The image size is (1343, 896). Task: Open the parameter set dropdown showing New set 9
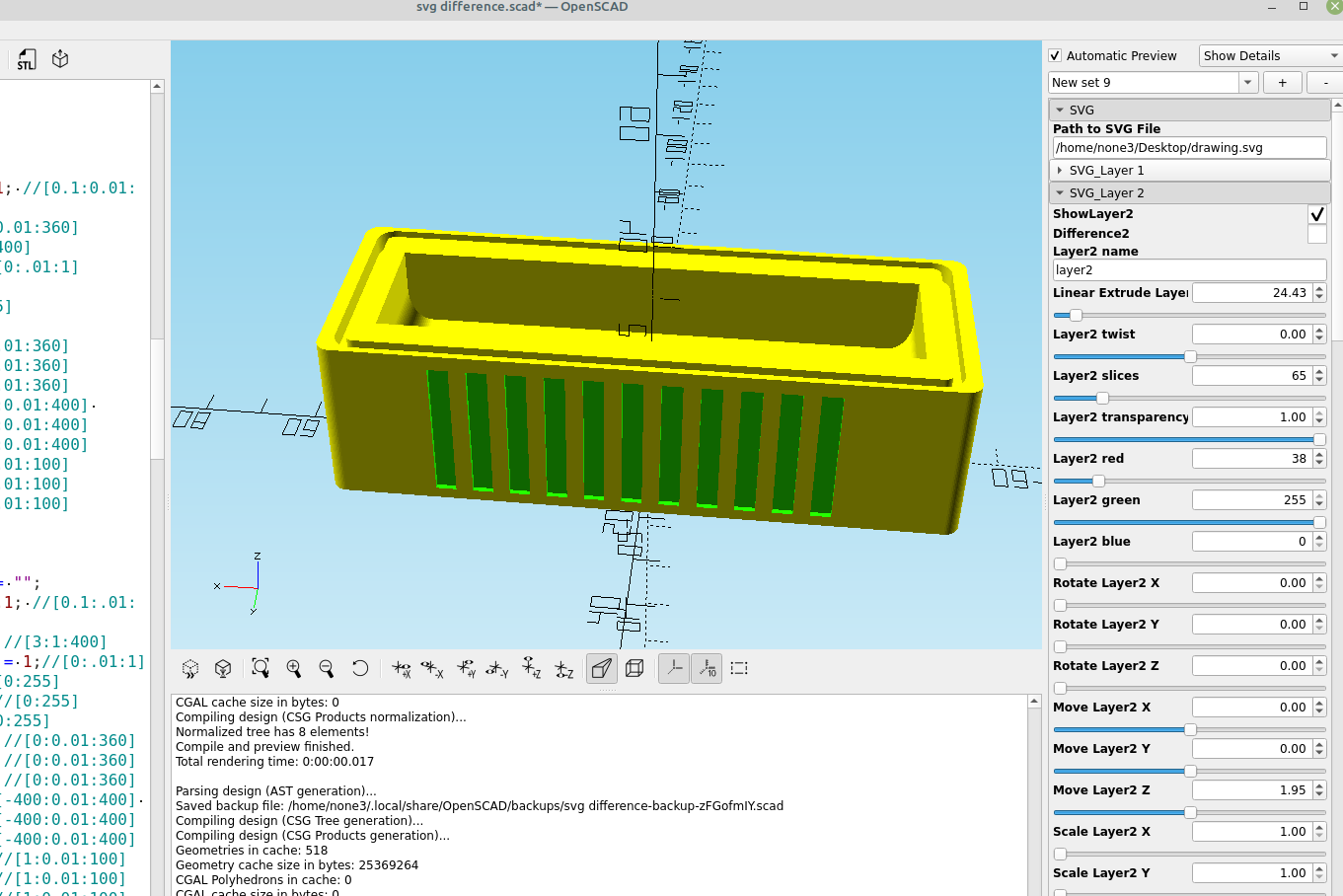[1247, 82]
